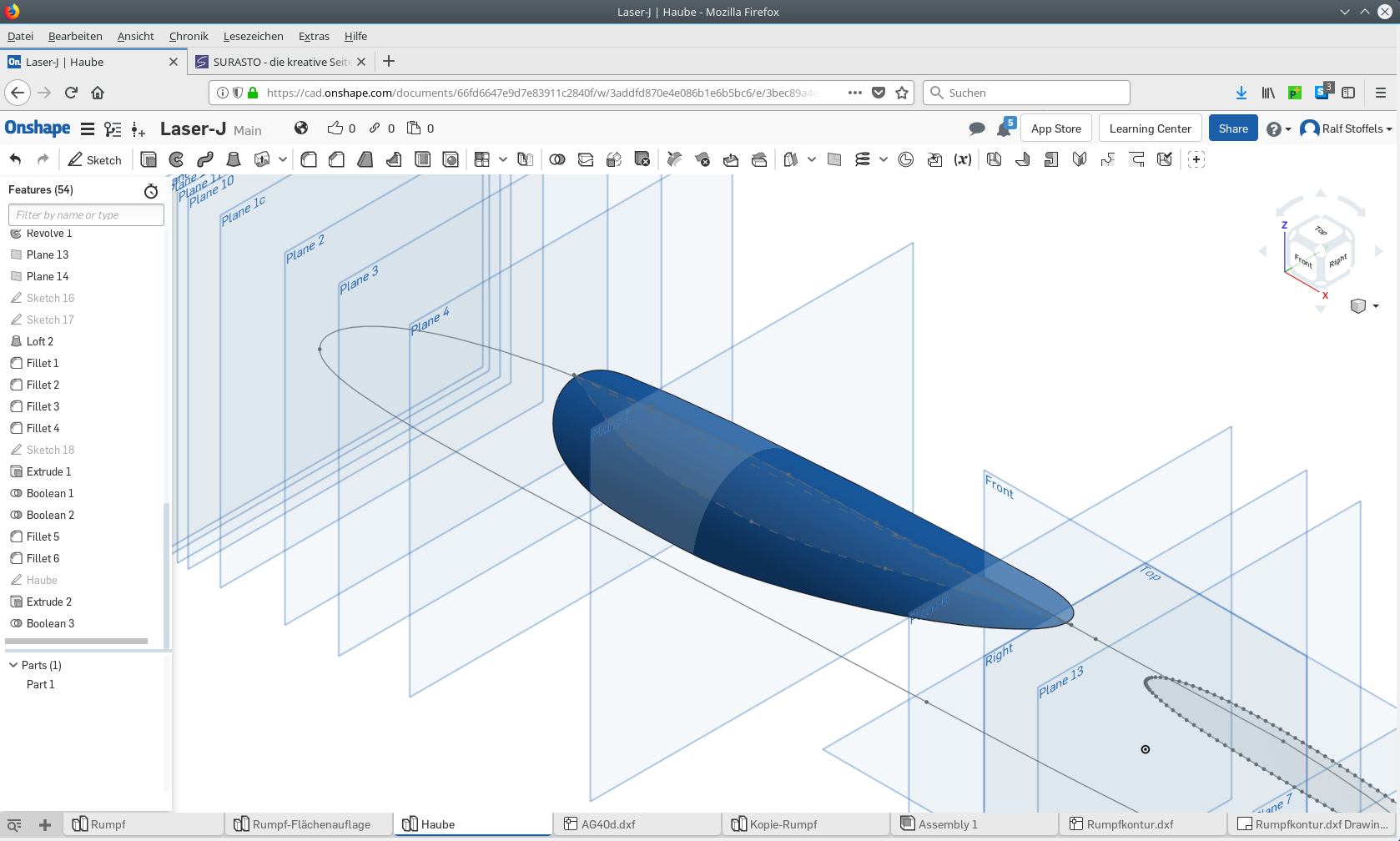1400x841 pixels.
Task: Activate the Fillet tool icon
Action: point(309,159)
